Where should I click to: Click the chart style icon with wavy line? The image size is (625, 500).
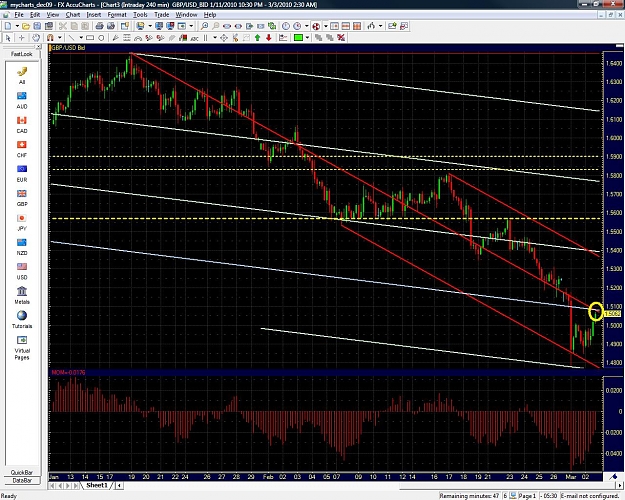click(x=371, y=26)
